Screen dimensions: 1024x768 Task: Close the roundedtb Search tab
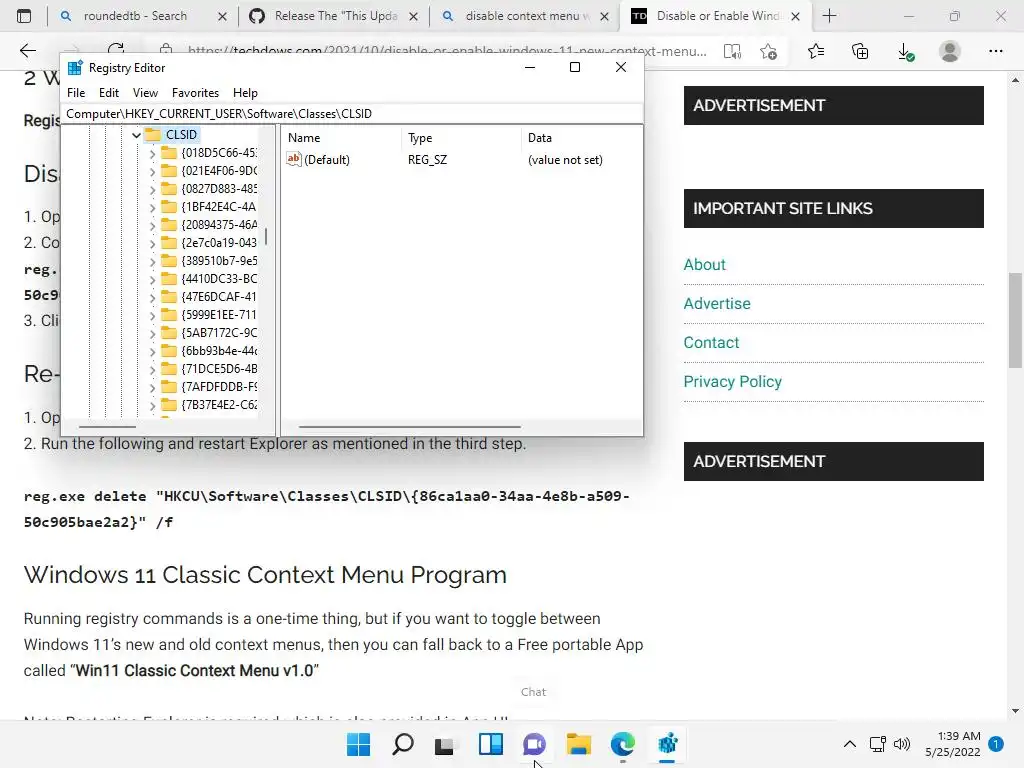click(x=222, y=16)
